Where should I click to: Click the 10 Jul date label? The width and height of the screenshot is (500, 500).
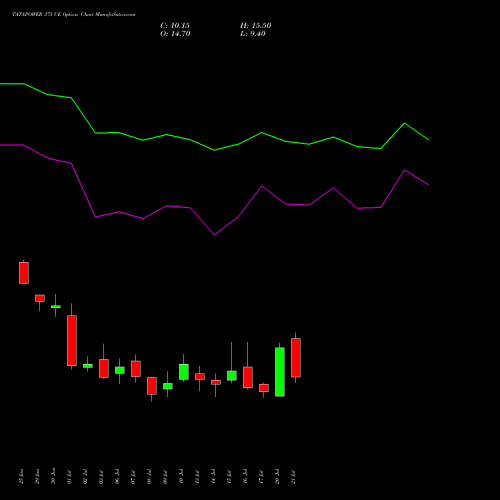click(181, 476)
